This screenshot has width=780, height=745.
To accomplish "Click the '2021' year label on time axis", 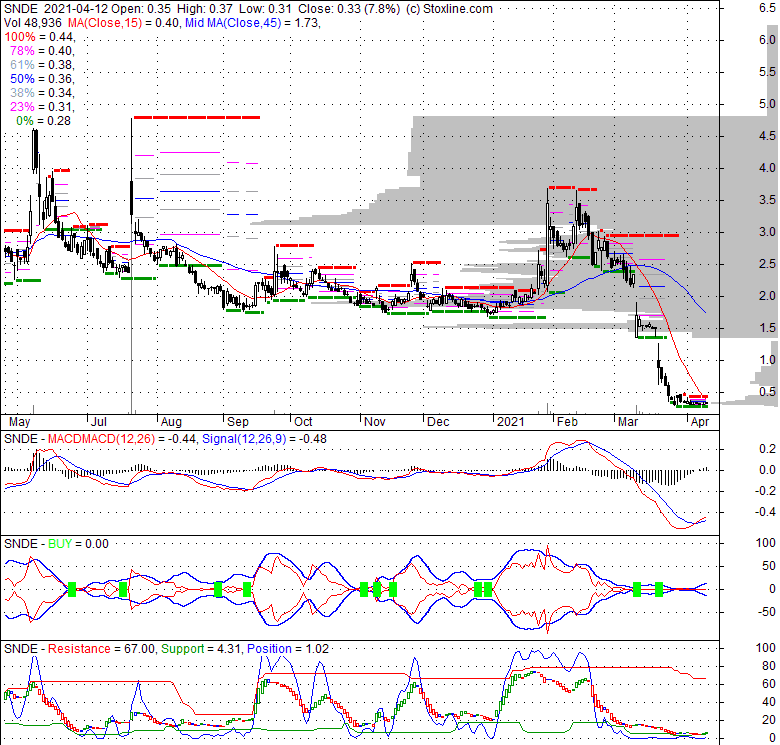I will tap(511, 422).
